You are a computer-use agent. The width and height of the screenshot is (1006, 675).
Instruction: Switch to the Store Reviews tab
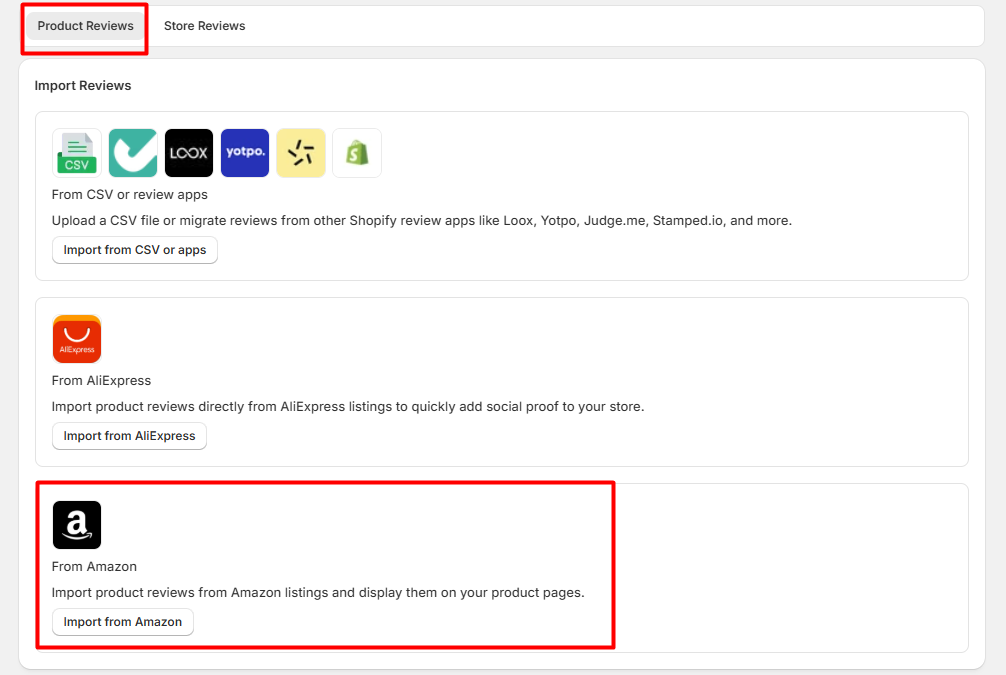(x=205, y=26)
